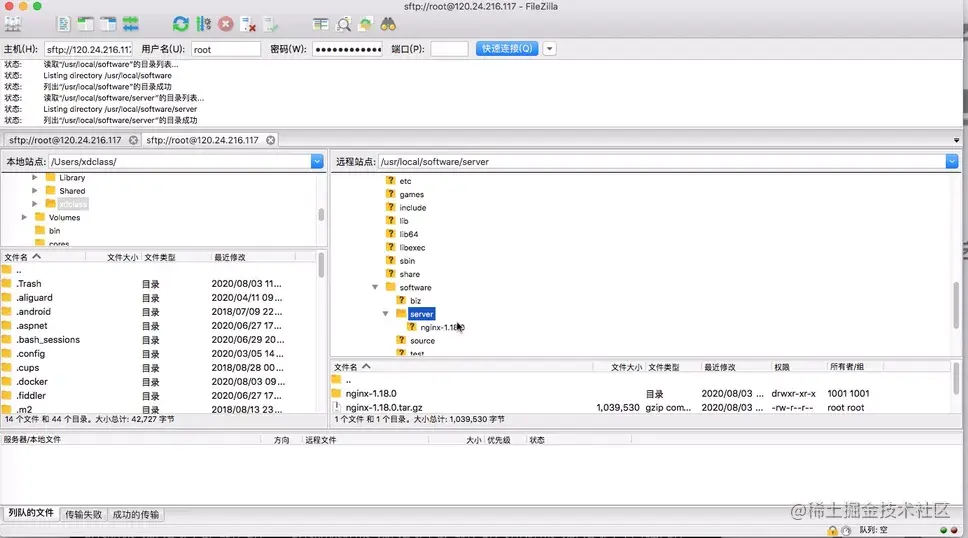The height and width of the screenshot is (538, 968).
Task: Open message log tab-strip dropdown arrow
Action: (x=956, y=140)
